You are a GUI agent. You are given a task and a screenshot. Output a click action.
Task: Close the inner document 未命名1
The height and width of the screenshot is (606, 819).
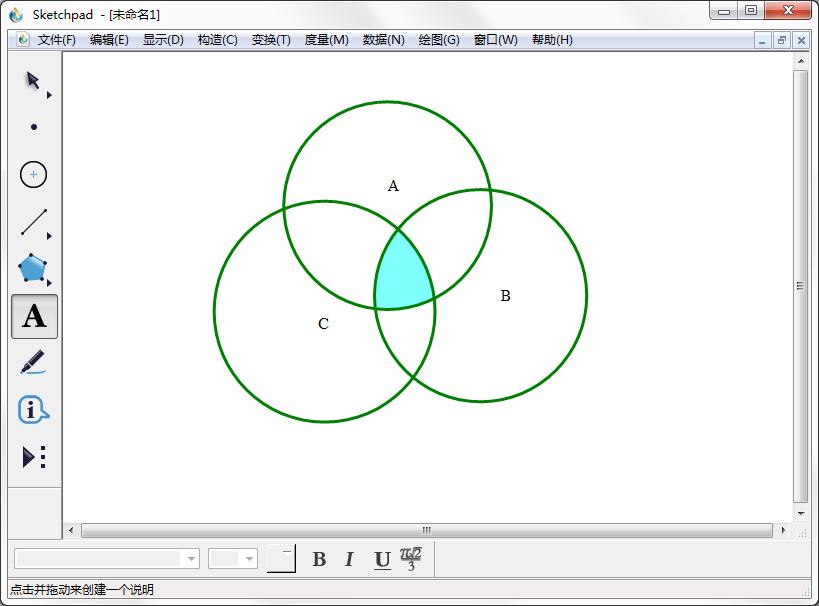pyautogui.click(x=801, y=40)
